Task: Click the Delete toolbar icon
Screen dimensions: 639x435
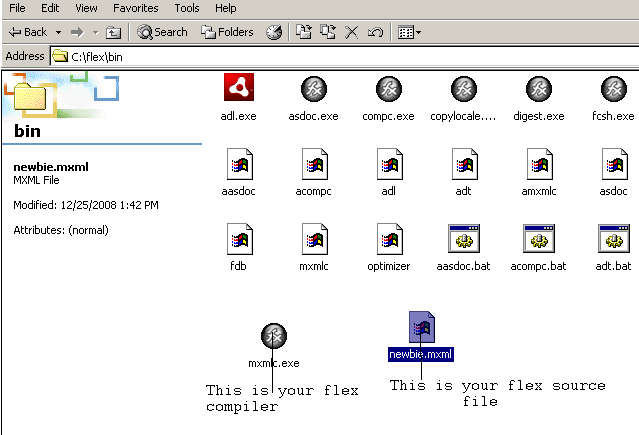Action: (x=351, y=32)
